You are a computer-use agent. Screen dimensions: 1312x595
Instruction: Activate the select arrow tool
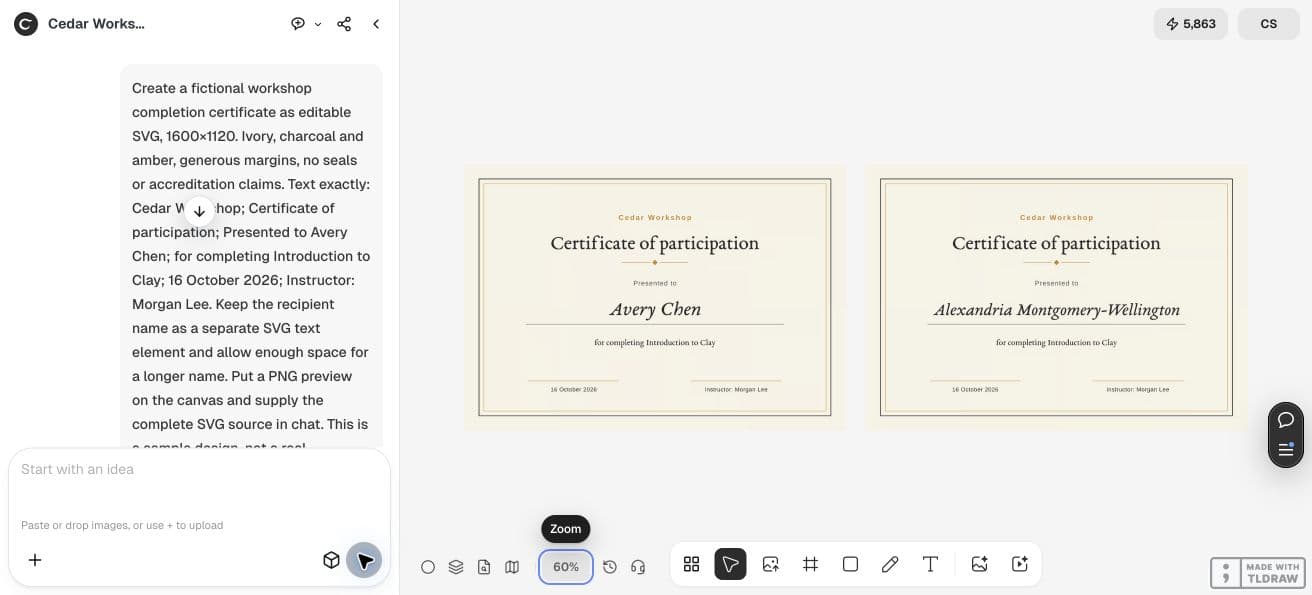pyautogui.click(x=730, y=564)
